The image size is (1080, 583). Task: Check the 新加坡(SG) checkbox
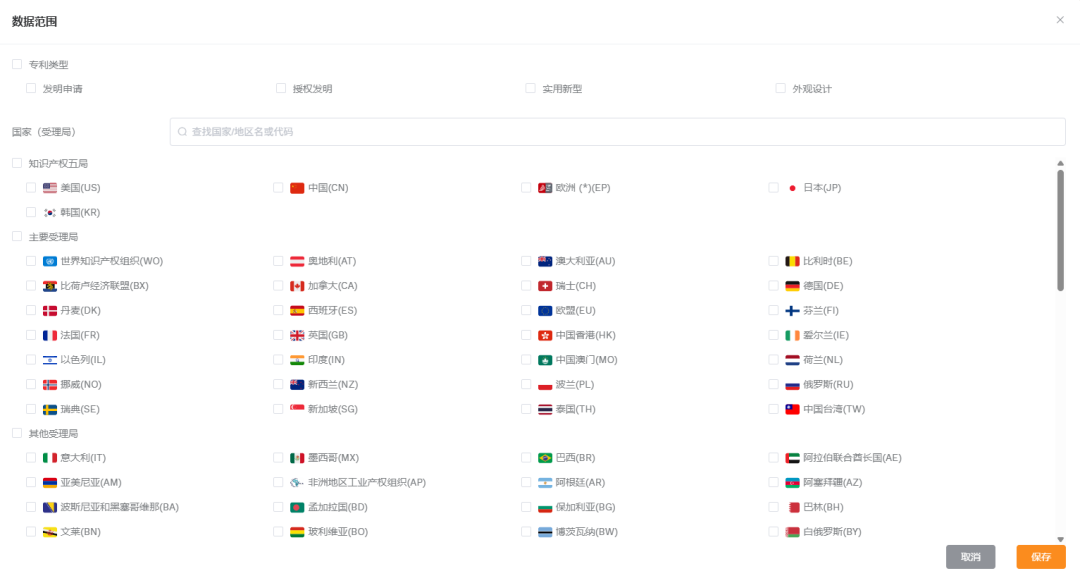point(278,409)
